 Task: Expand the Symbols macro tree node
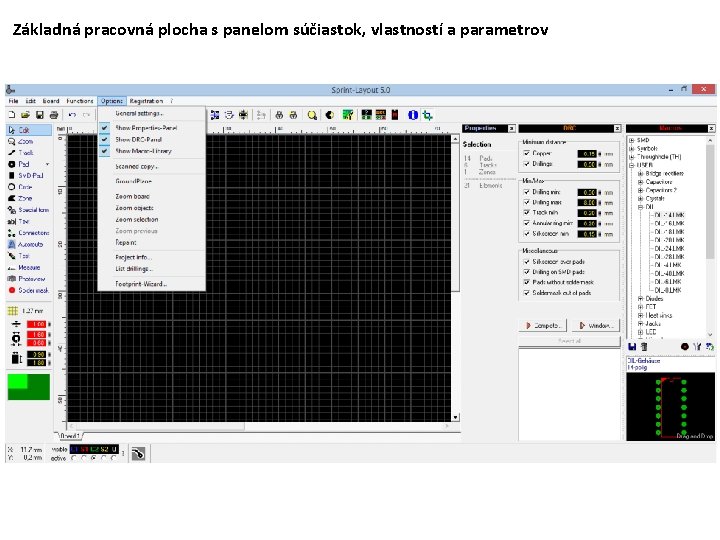point(632,149)
